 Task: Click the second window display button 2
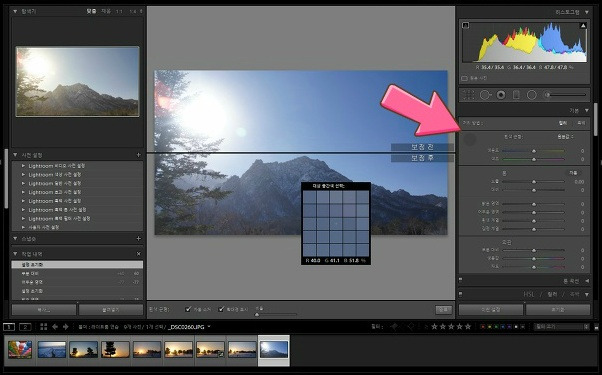pyautogui.click(x=25, y=327)
